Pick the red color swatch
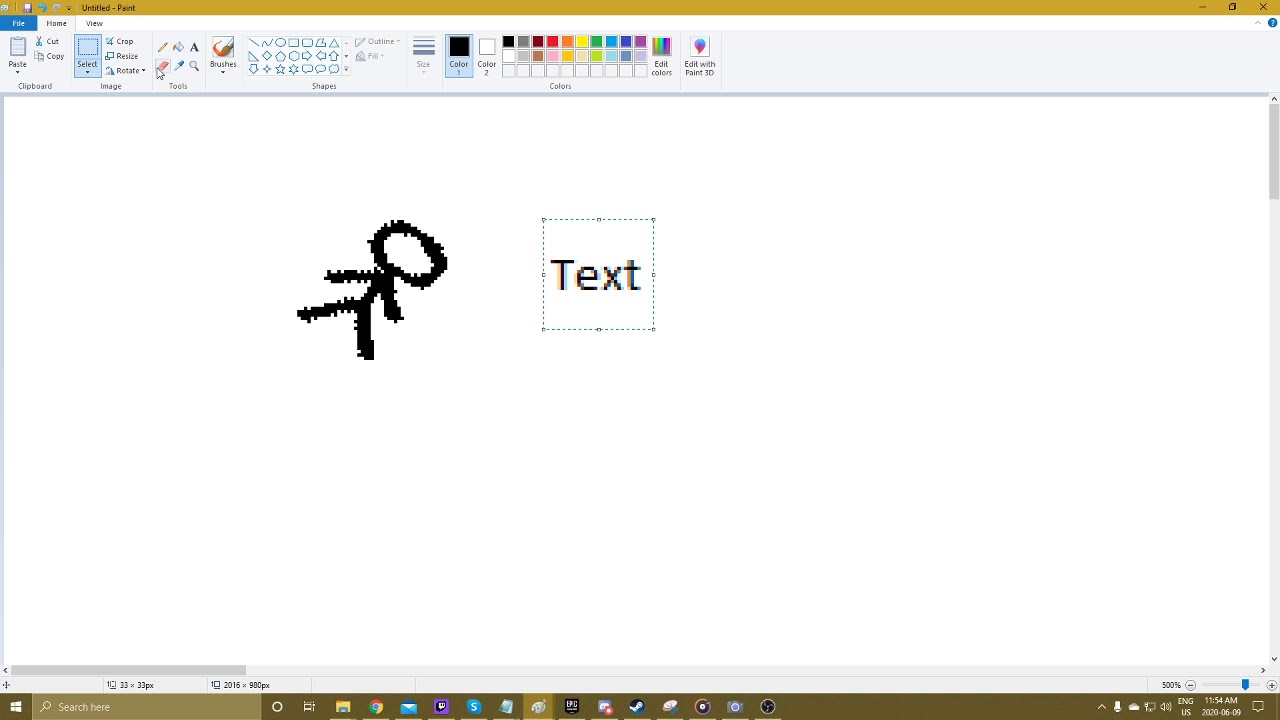The image size is (1280, 720). [552, 41]
